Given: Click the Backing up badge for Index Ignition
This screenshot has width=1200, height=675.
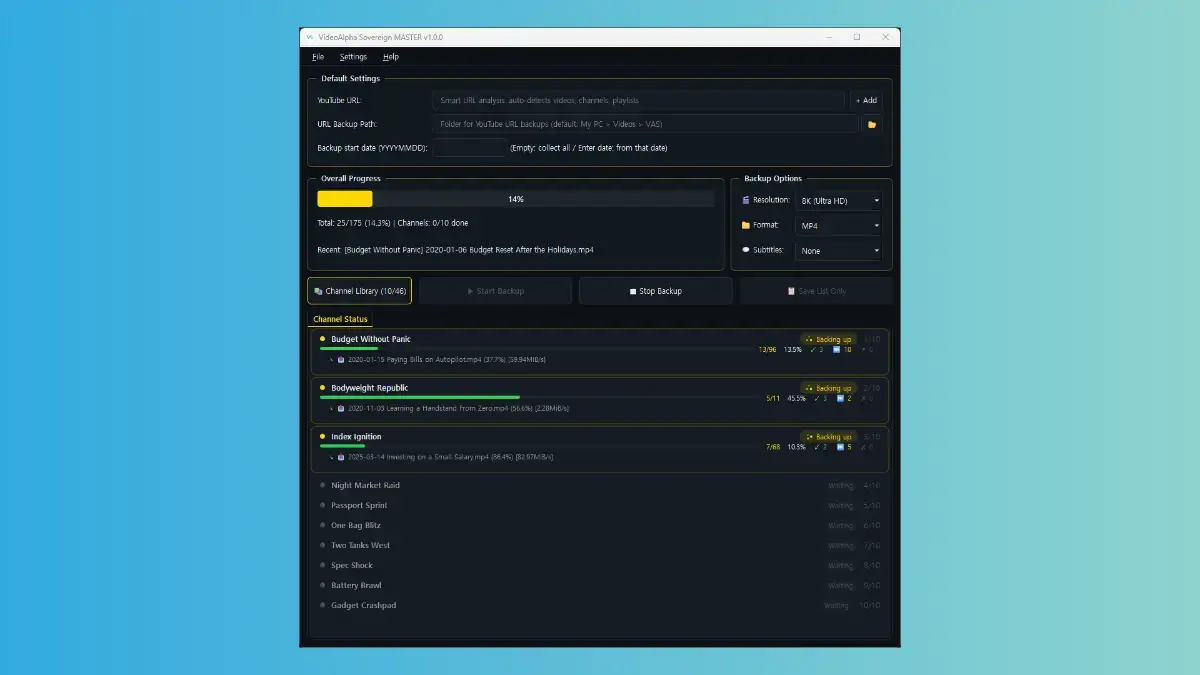Looking at the screenshot, I should [x=828, y=437].
